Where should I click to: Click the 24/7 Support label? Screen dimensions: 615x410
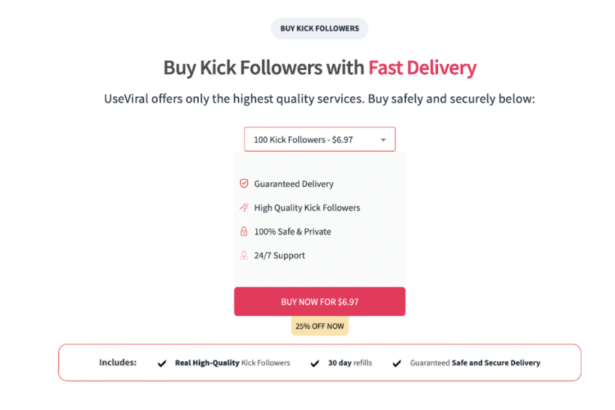279,256
